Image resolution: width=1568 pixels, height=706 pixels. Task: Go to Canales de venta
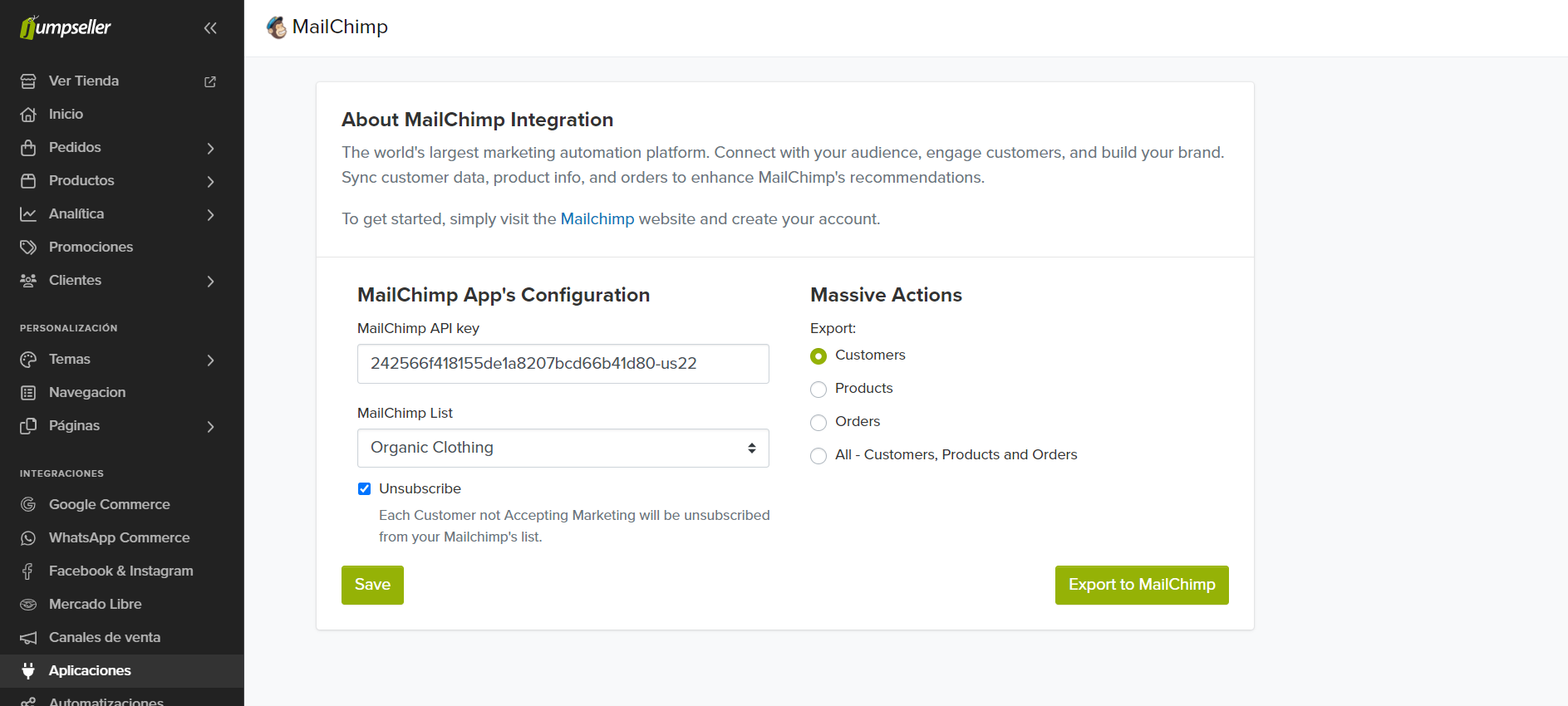pos(105,637)
